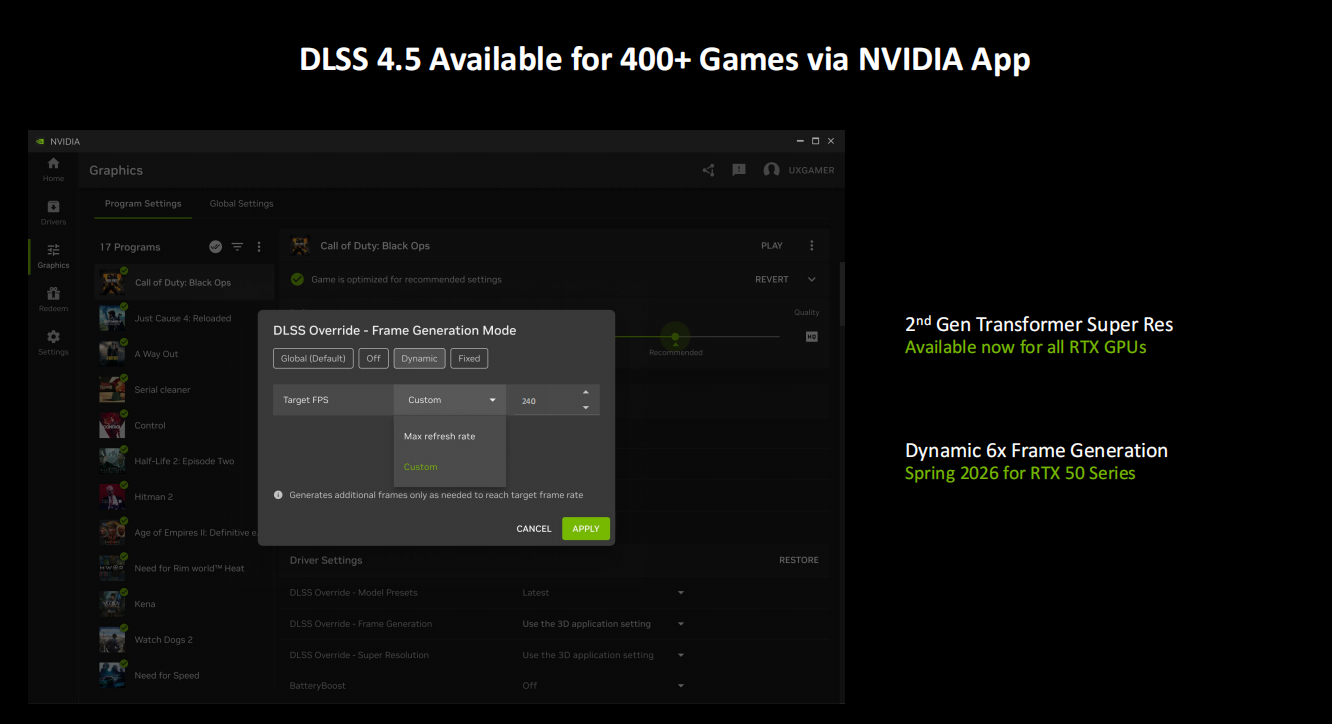
Task: Click the share icon in header
Action: pyautogui.click(x=708, y=170)
